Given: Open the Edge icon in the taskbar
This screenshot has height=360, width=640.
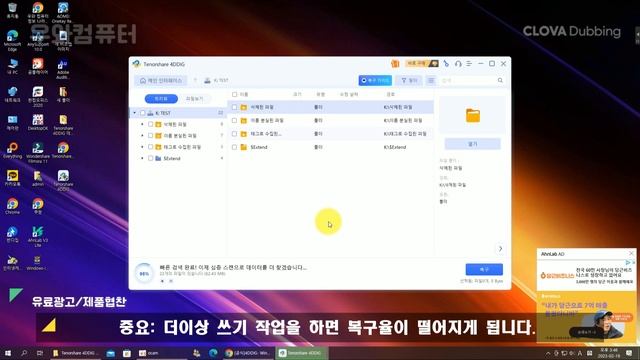Looking at the screenshot, I should 213,353.
